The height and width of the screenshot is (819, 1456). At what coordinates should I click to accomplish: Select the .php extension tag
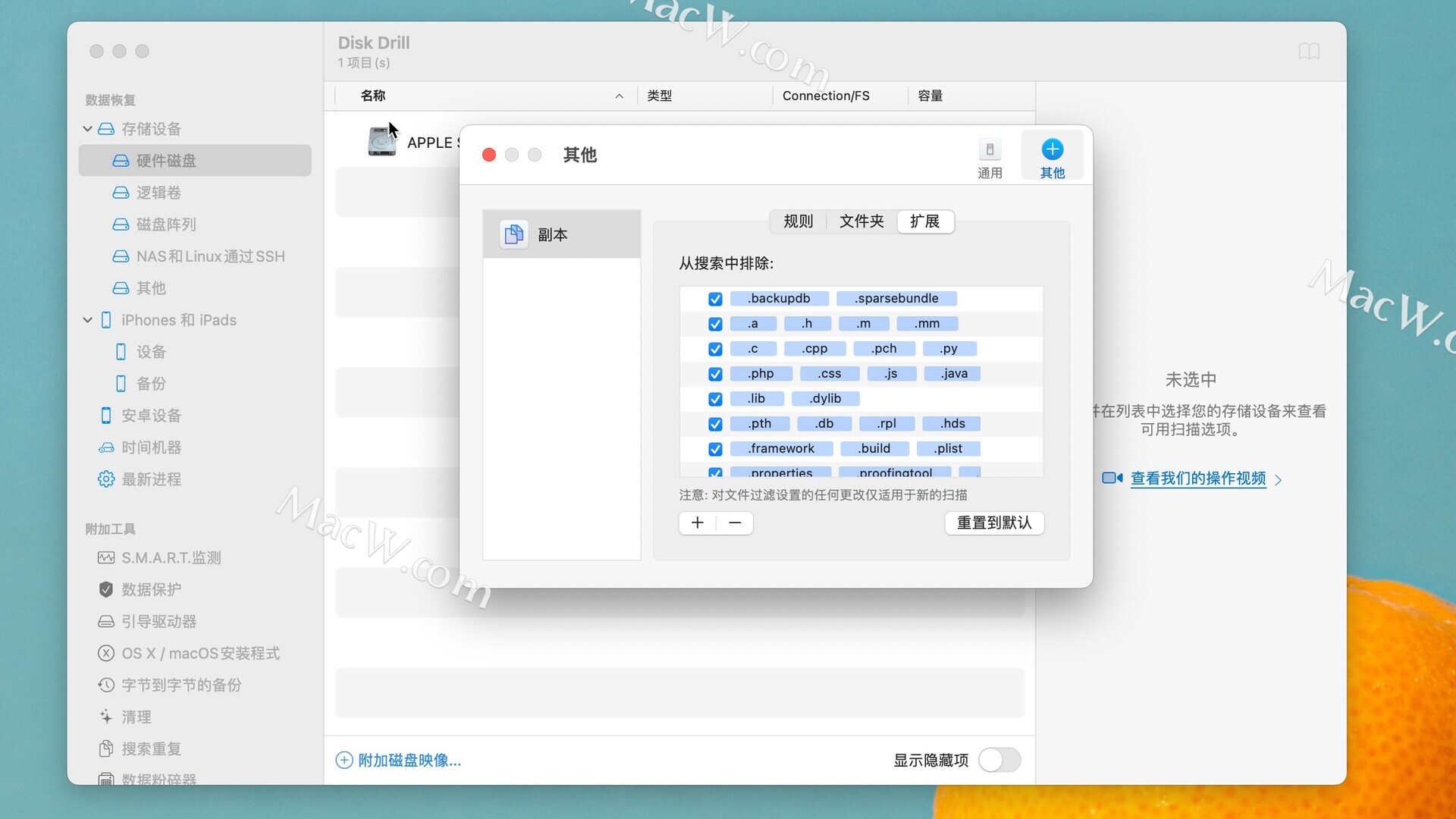(x=761, y=374)
